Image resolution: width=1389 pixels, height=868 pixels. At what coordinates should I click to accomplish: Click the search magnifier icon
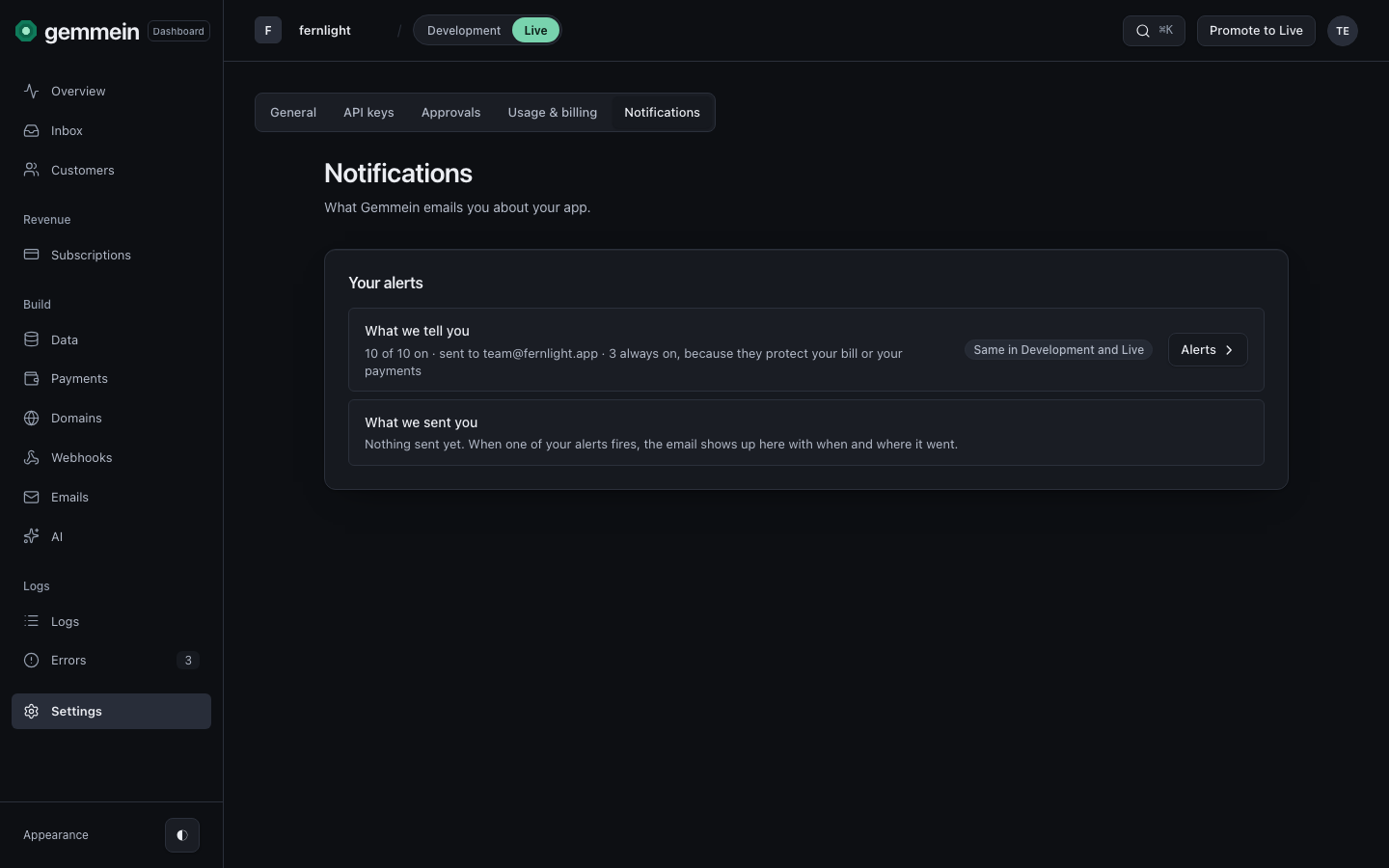[1143, 31]
